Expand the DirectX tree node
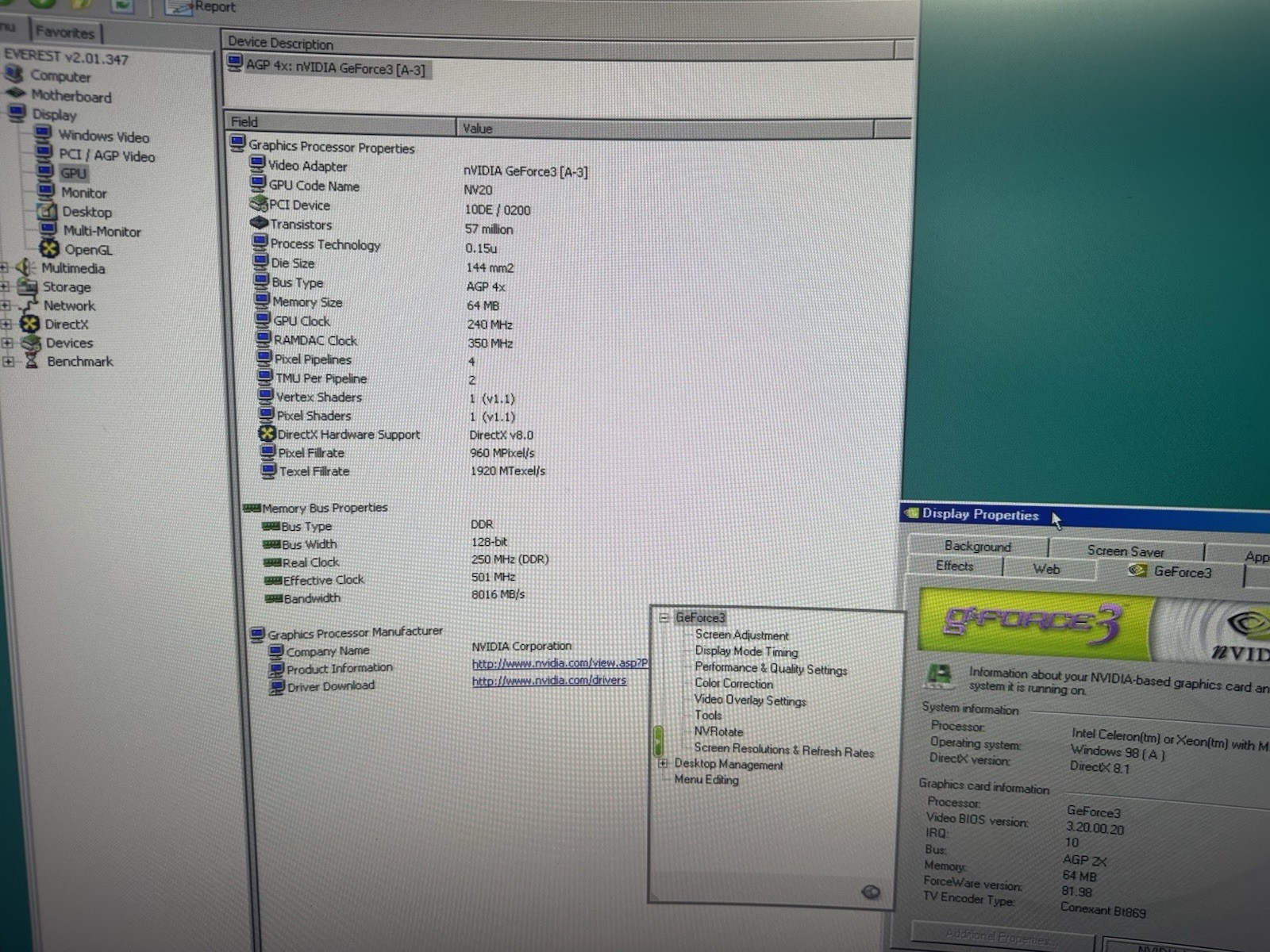 (x=6, y=324)
